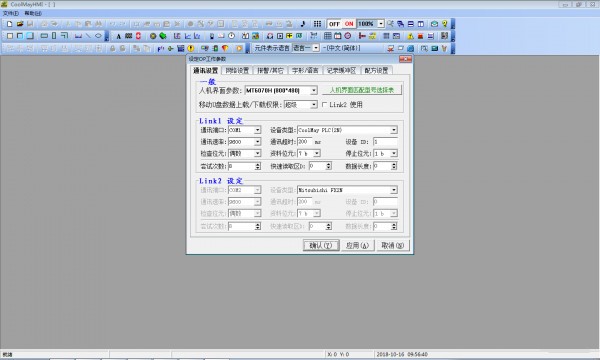
Task: Select the straight line drawing tool
Action: point(88,36)
